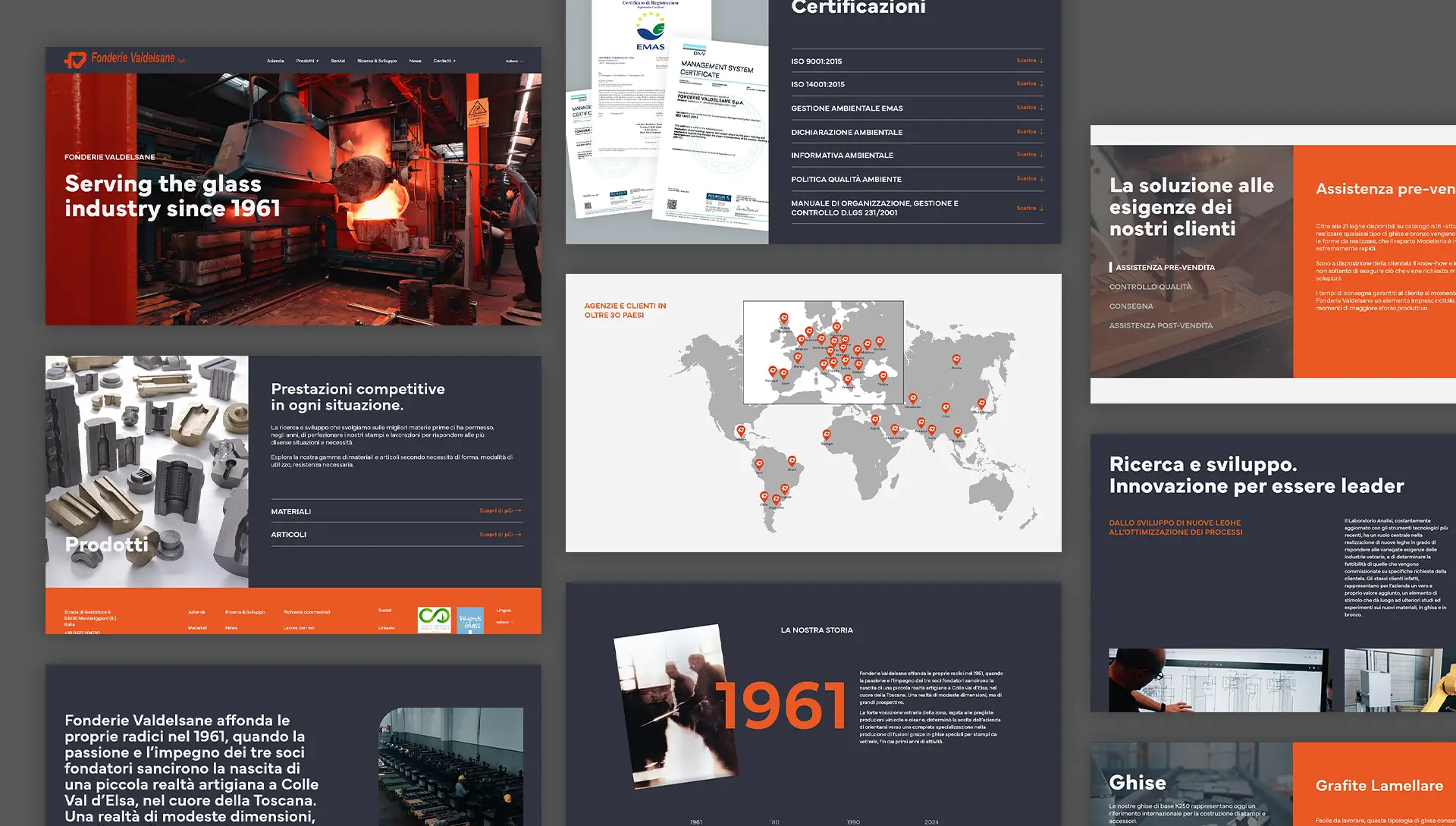Expand the Contatti menu in the header

pos(444,61)
